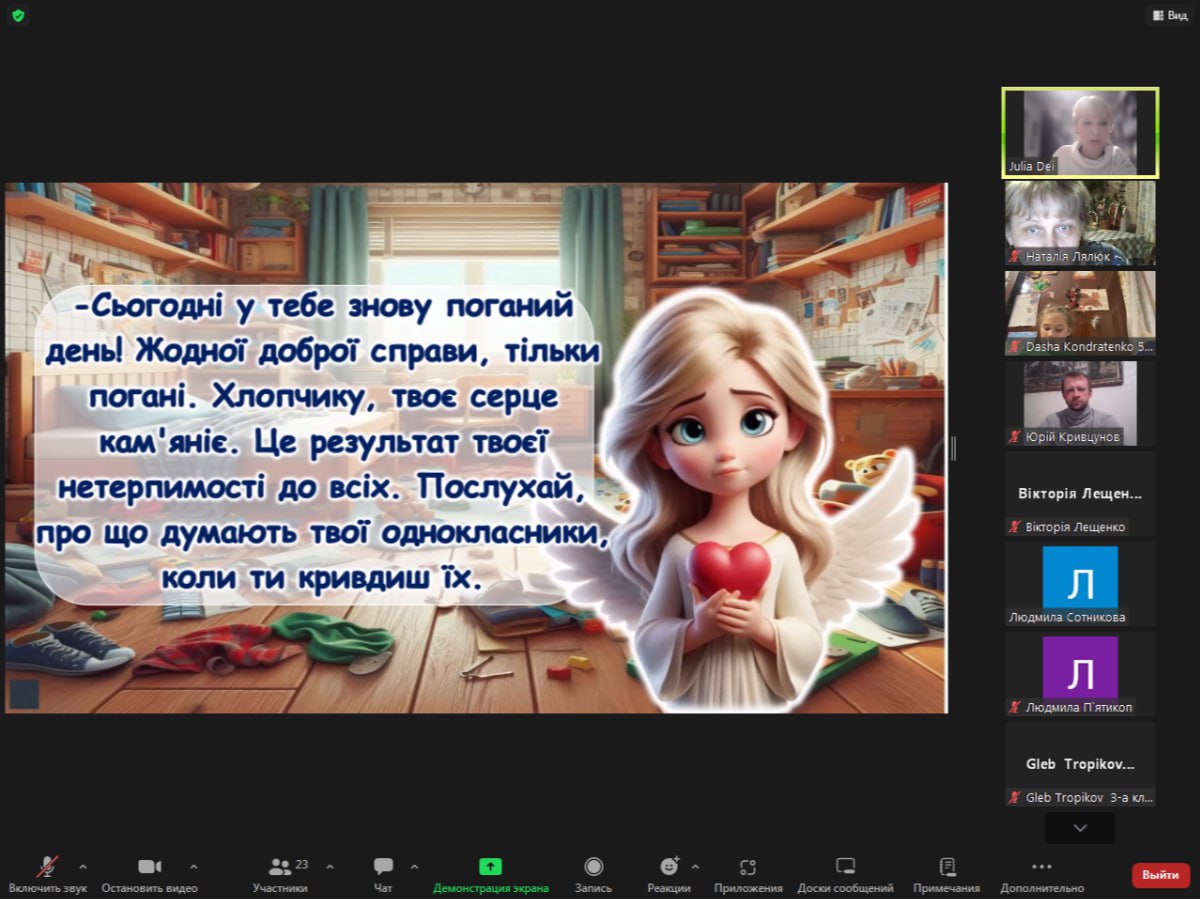
Task: Expand audio options arrow beside microphone
Action: [x=82, y=866]
